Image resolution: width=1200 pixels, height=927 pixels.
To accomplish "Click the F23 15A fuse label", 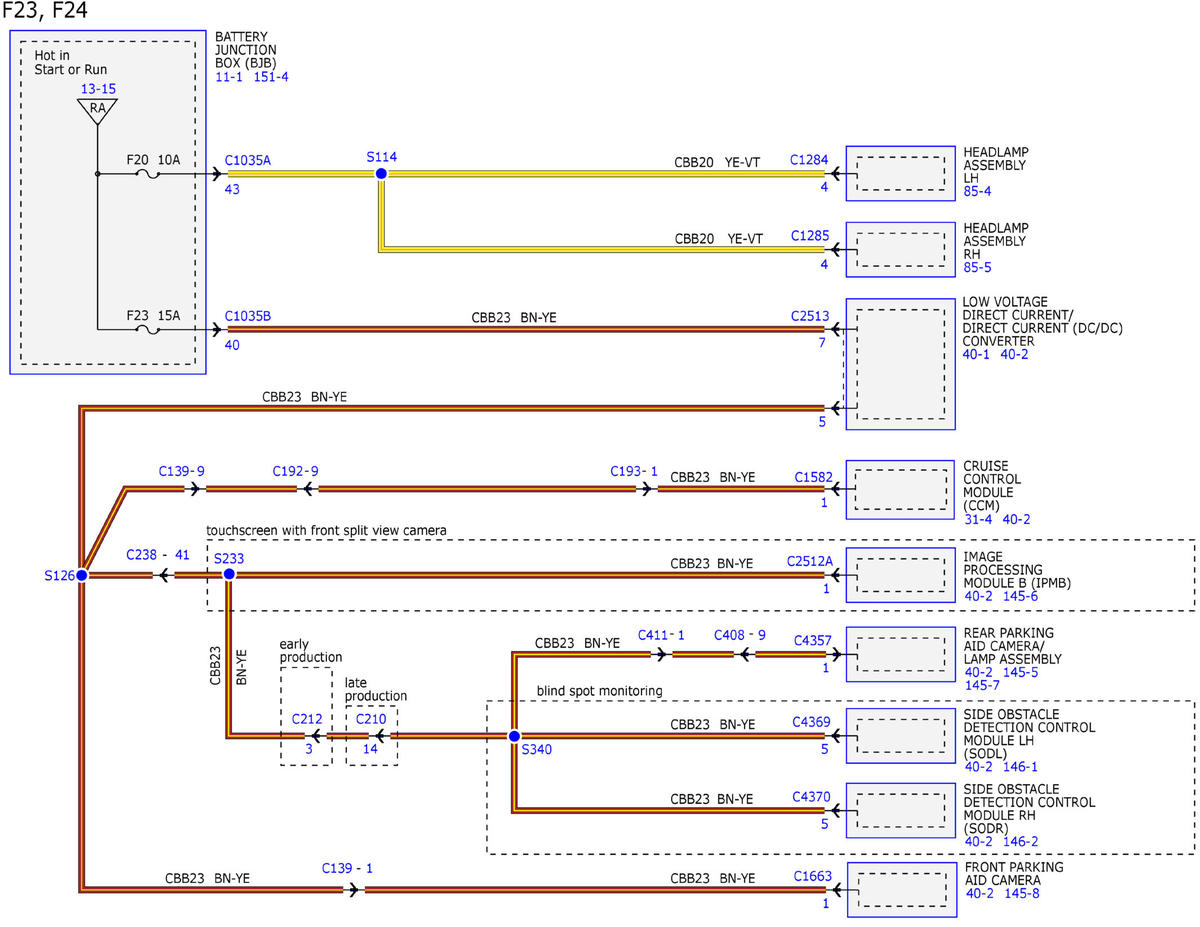I will click(x=153, y=316).
